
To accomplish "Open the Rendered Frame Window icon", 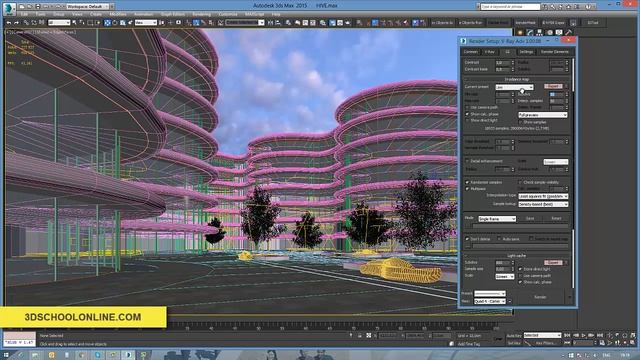I will tap(340, 22).
